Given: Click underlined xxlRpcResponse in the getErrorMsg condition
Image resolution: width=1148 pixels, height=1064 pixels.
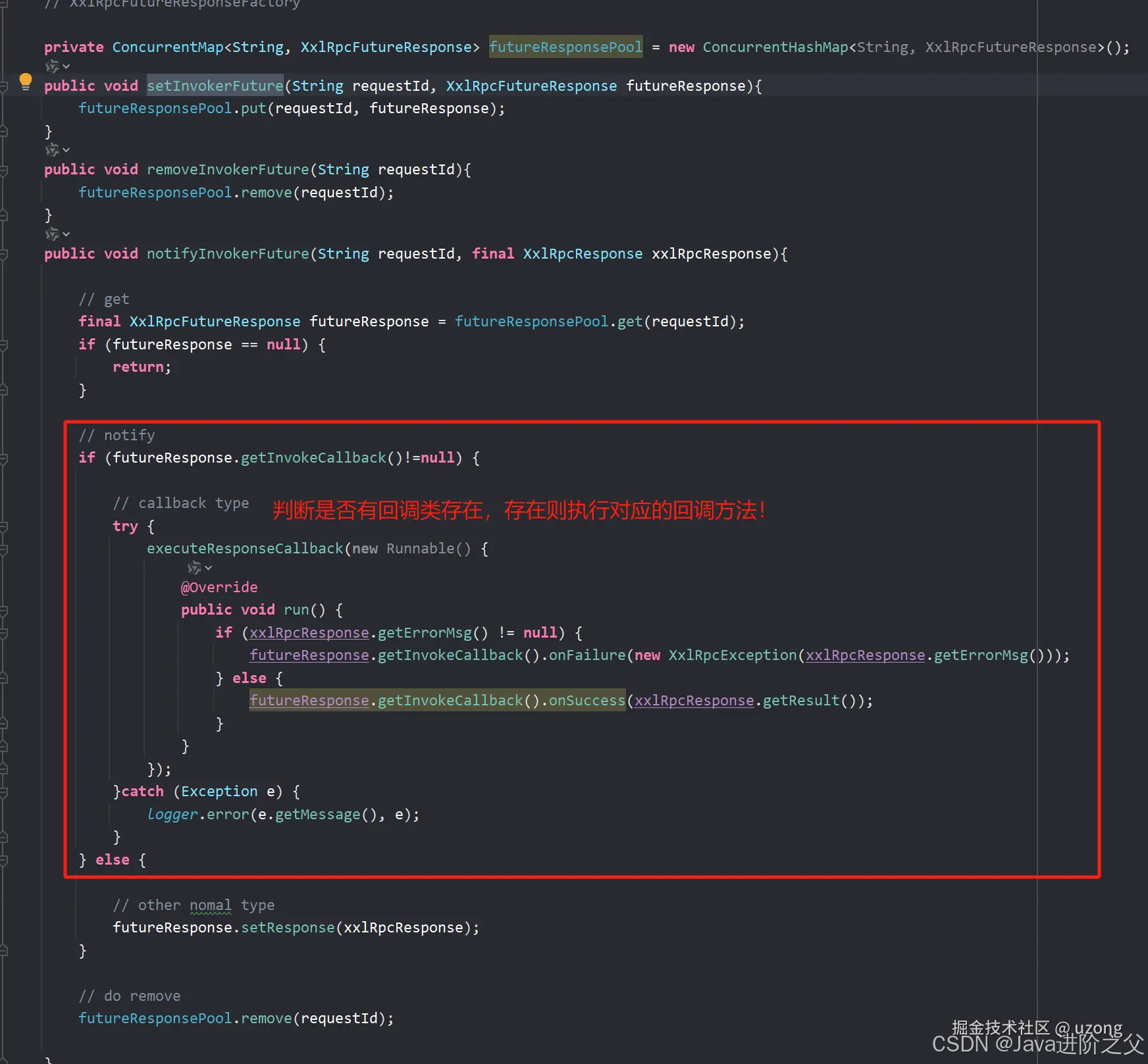Looking at the screenshot, I should point(309,632).
